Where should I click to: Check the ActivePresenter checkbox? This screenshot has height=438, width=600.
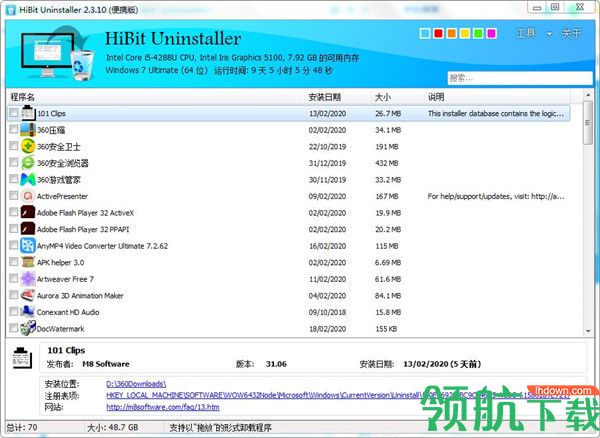(13, 195)
